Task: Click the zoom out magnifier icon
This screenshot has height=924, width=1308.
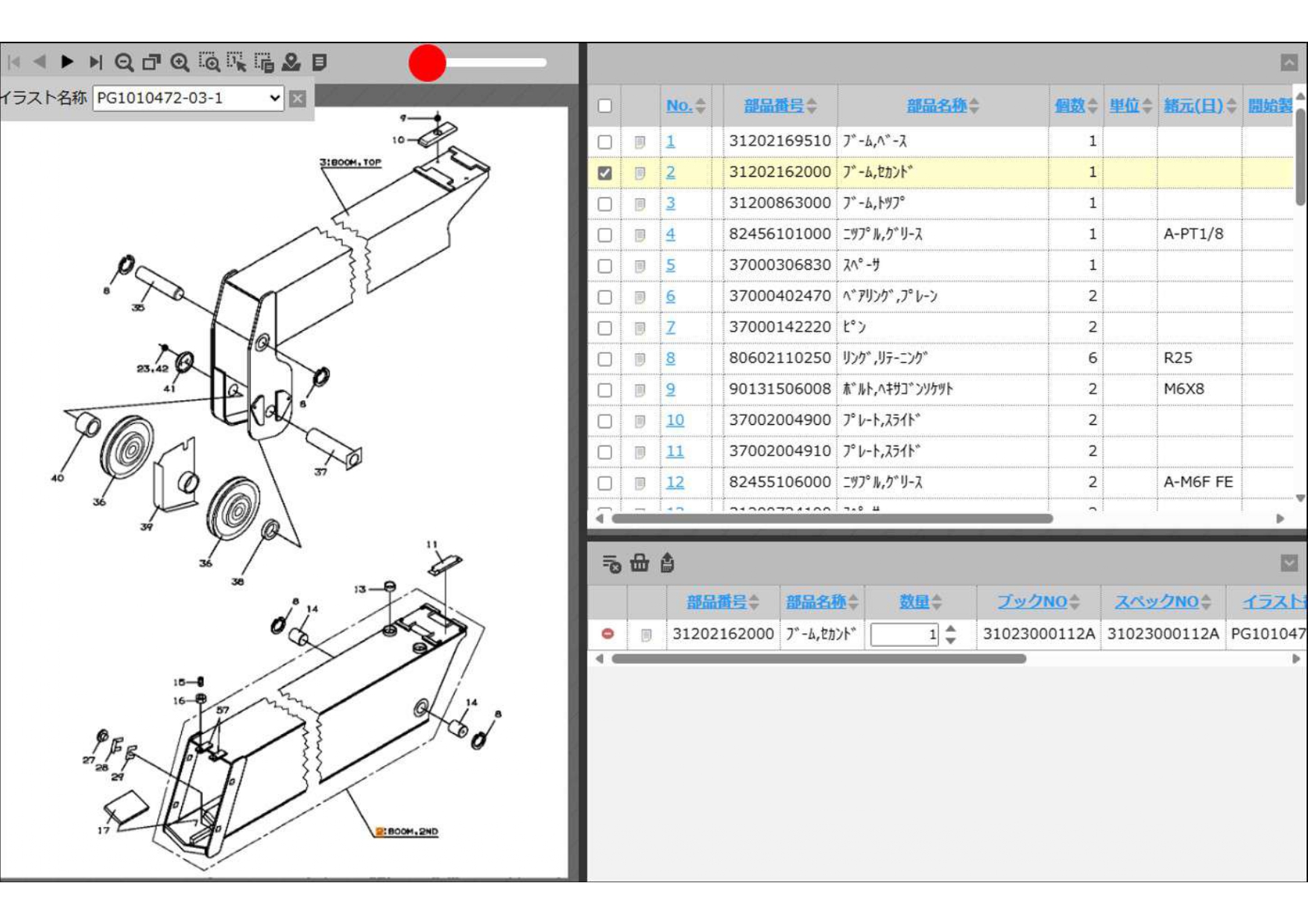Action: click(124, 63)
